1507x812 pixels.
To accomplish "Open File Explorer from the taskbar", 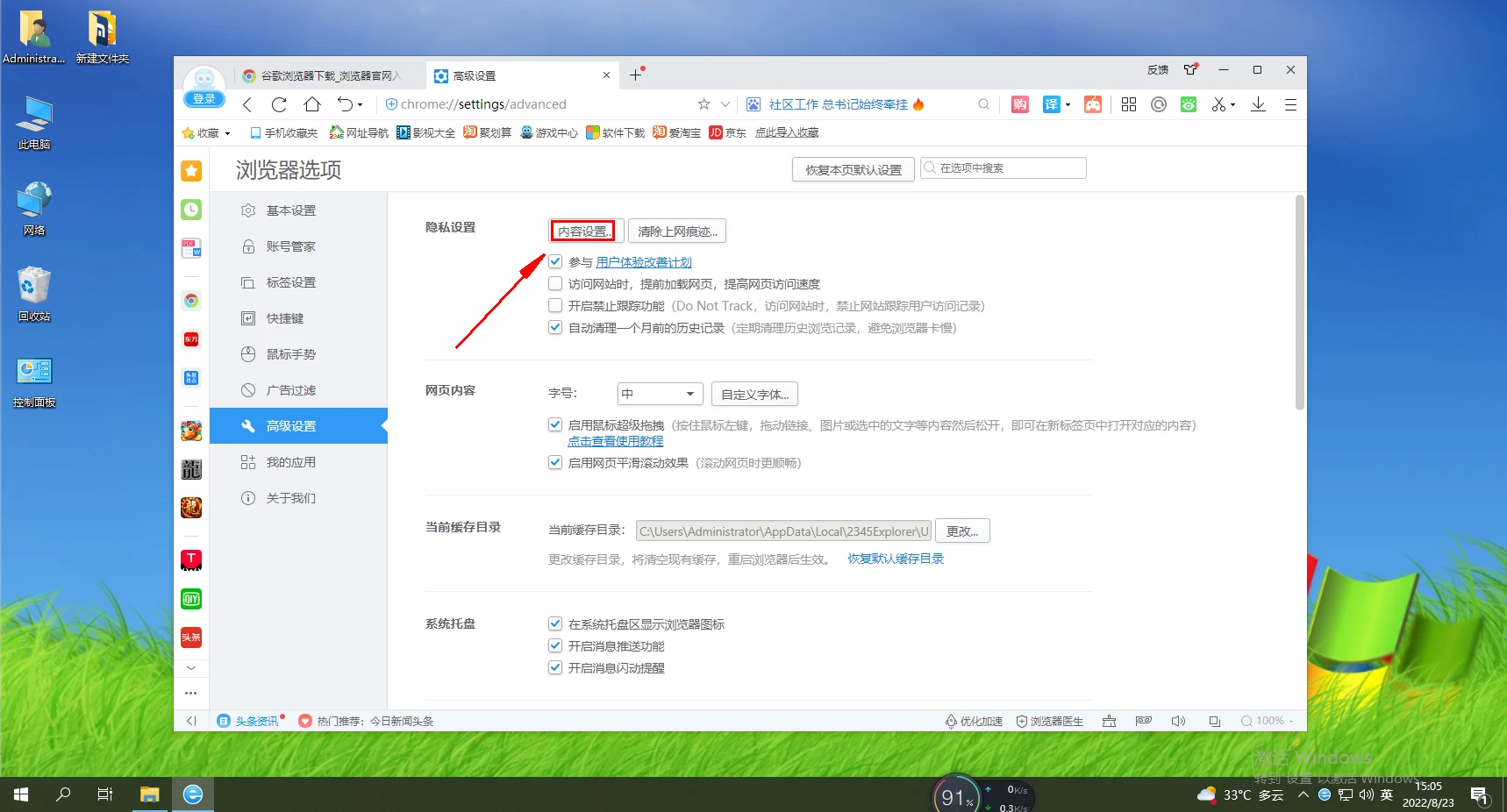I will pos(150,794).
